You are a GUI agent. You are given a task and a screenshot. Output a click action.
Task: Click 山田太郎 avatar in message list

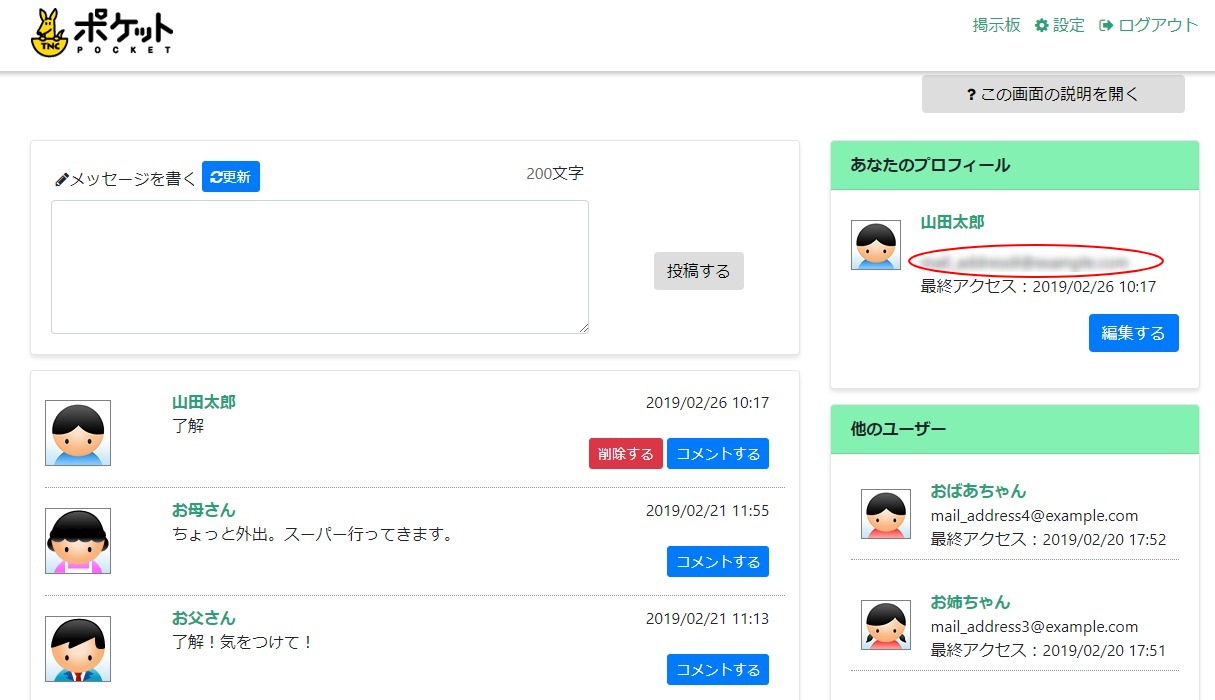[x=78, y=433]
